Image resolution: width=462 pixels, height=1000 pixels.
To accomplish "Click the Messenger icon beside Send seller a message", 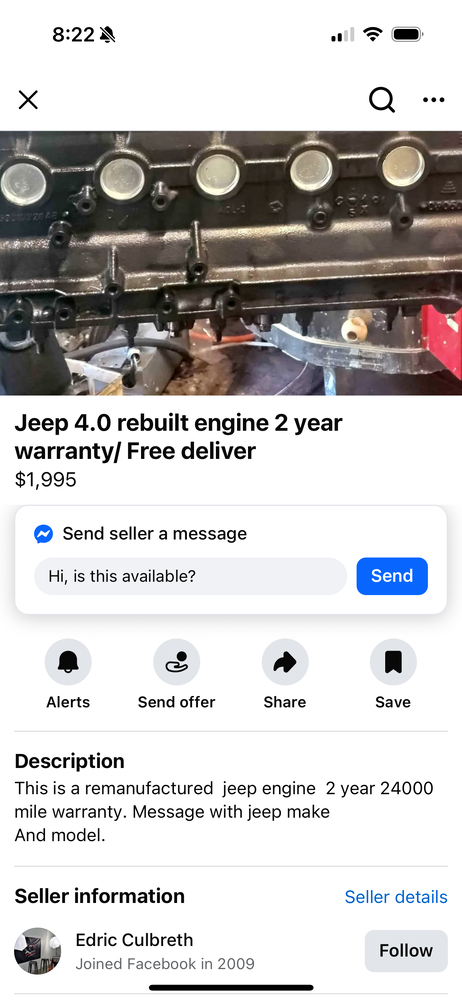I will [43, 534].
